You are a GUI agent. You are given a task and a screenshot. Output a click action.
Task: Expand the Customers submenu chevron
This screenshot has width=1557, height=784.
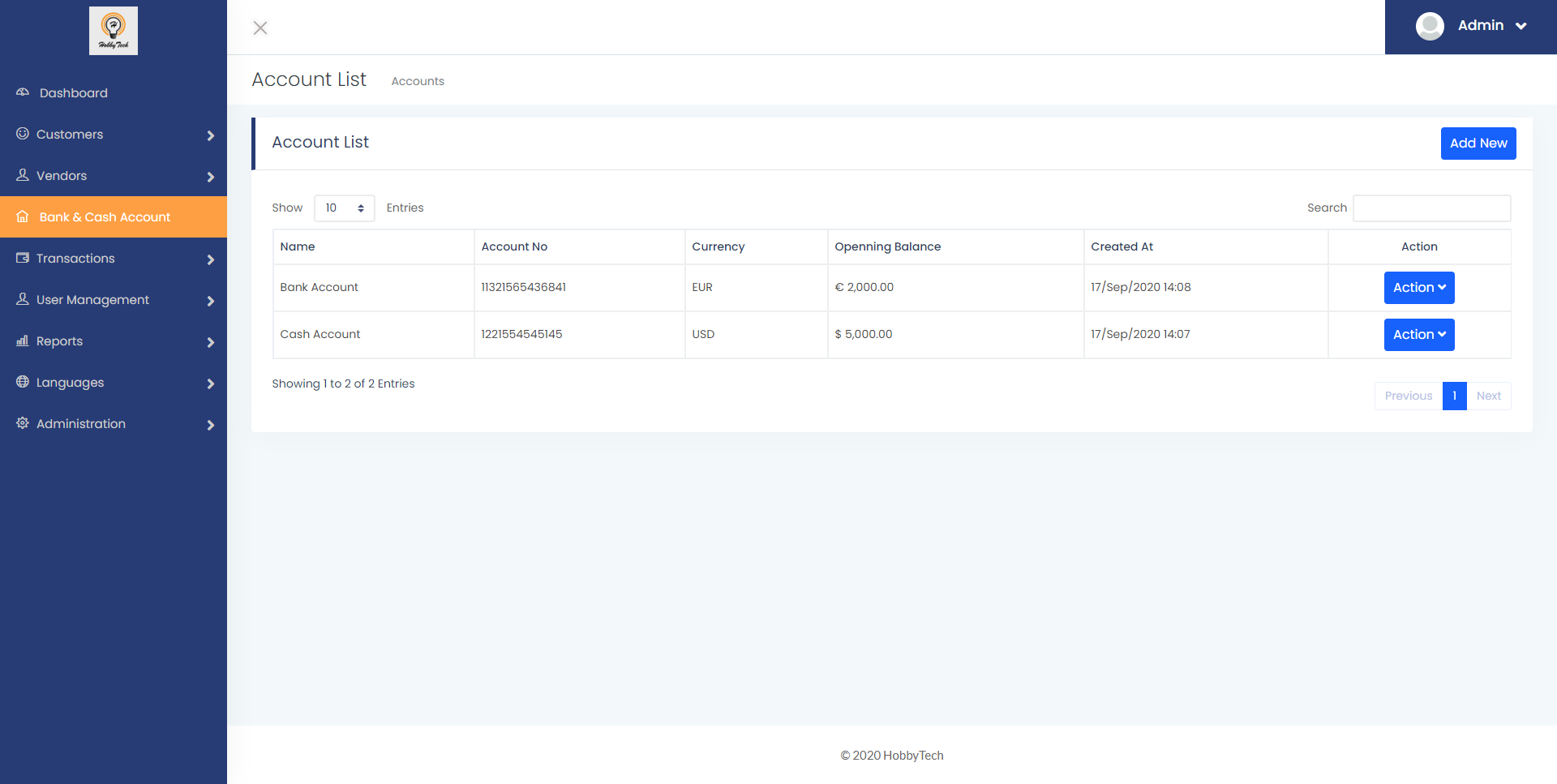coord(211,135)
